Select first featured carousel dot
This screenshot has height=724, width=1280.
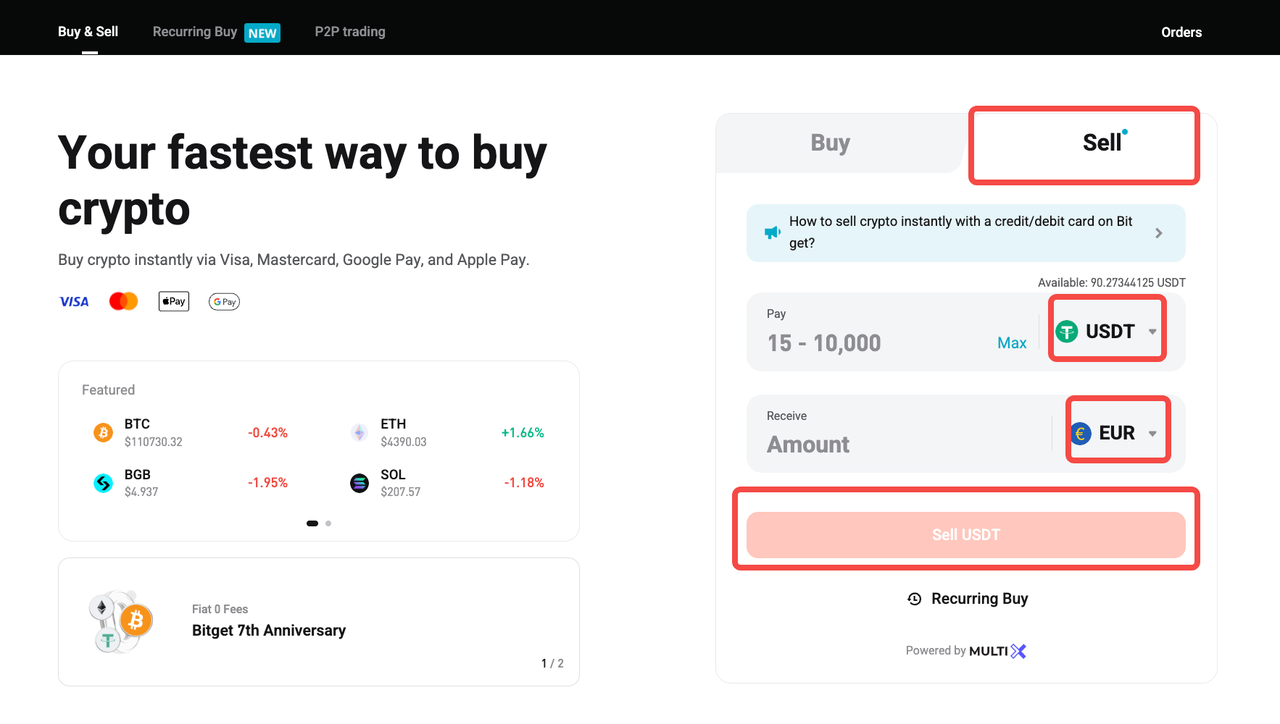[x=312, y=523]
